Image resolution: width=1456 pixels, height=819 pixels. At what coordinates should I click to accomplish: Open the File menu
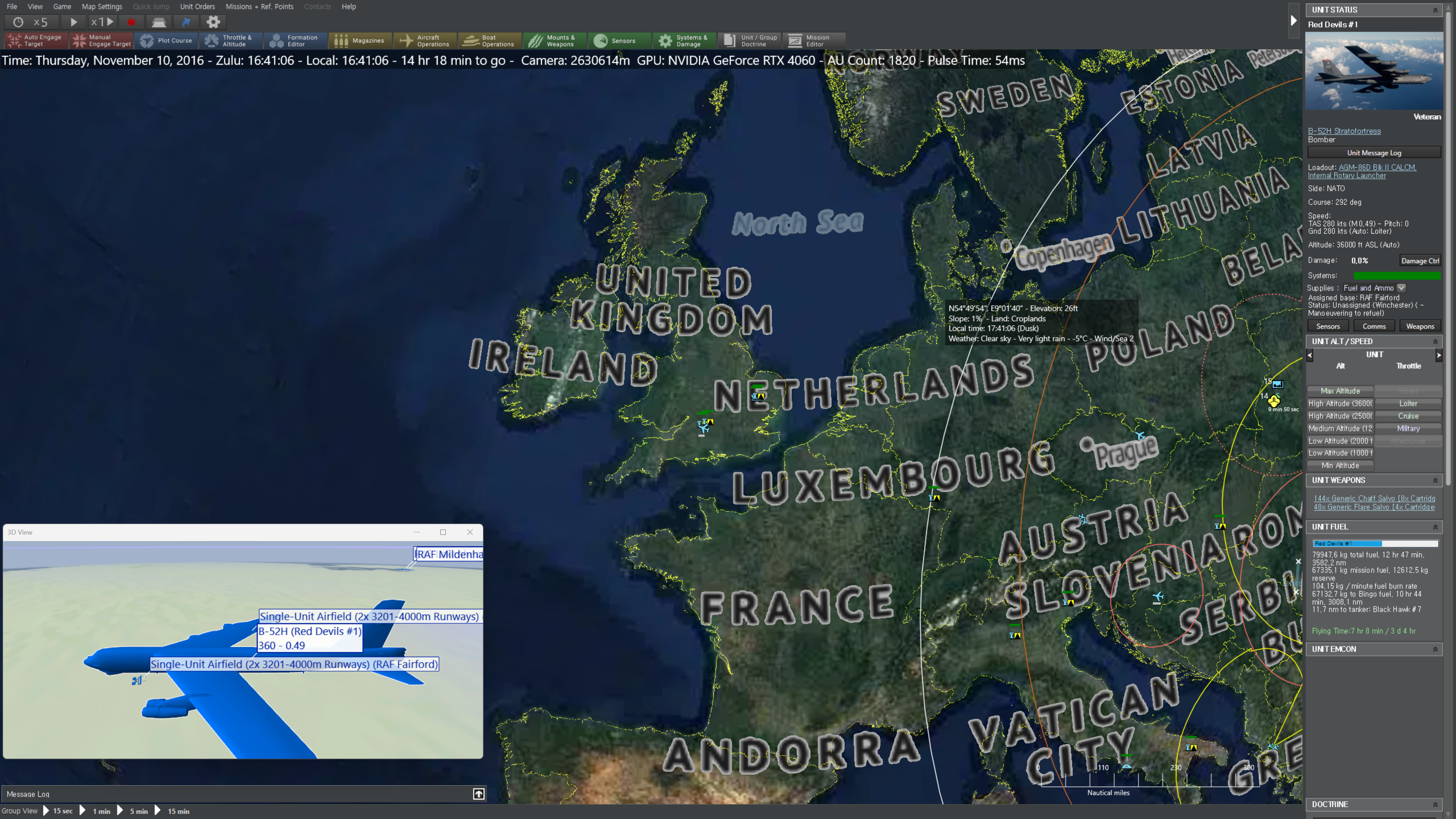coord(12,7)
